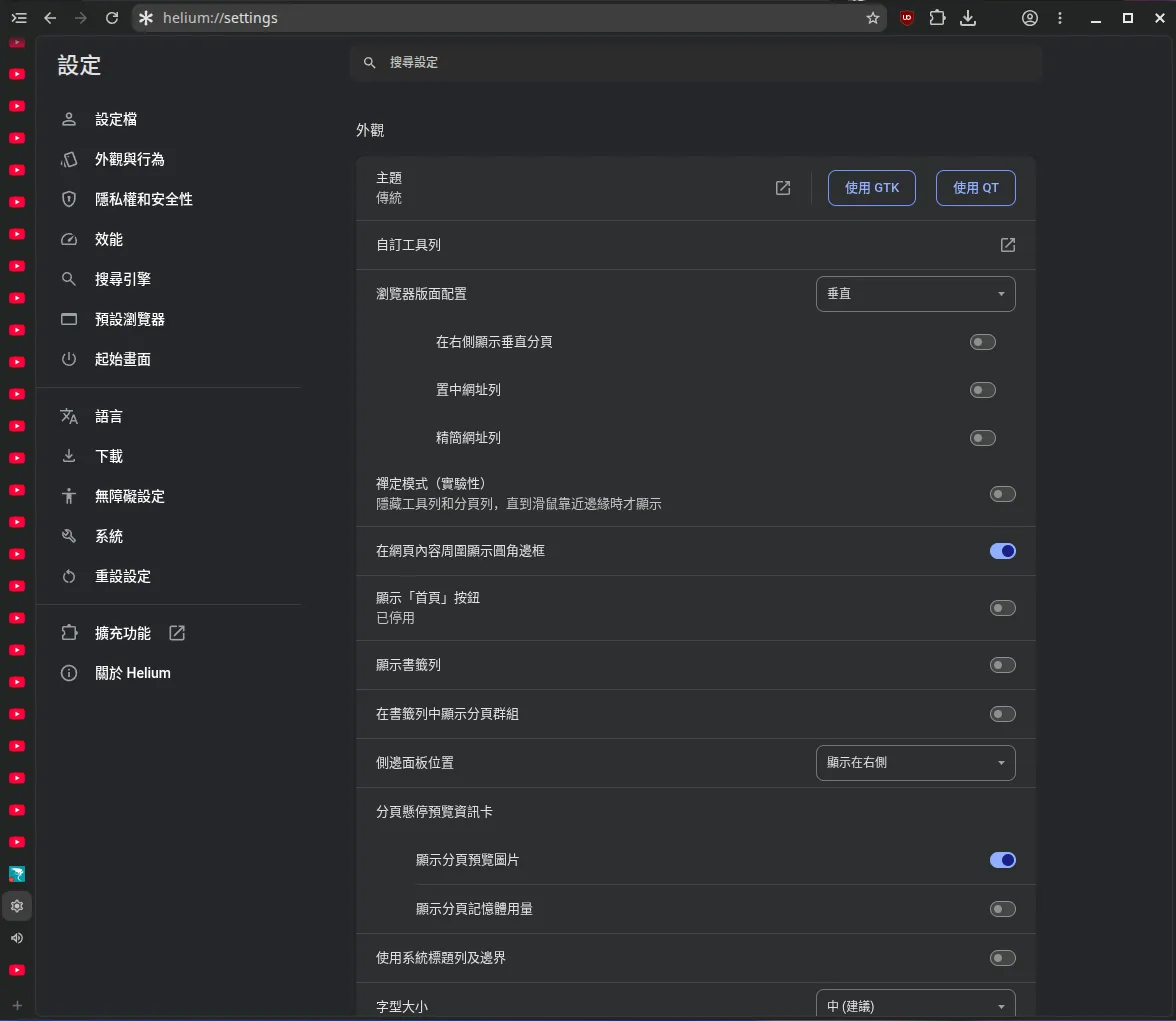Viewport: 1176px width, 1021px height.
Task: Click the 隱私權和安全性 shield icon
Action: coord(69,200)
